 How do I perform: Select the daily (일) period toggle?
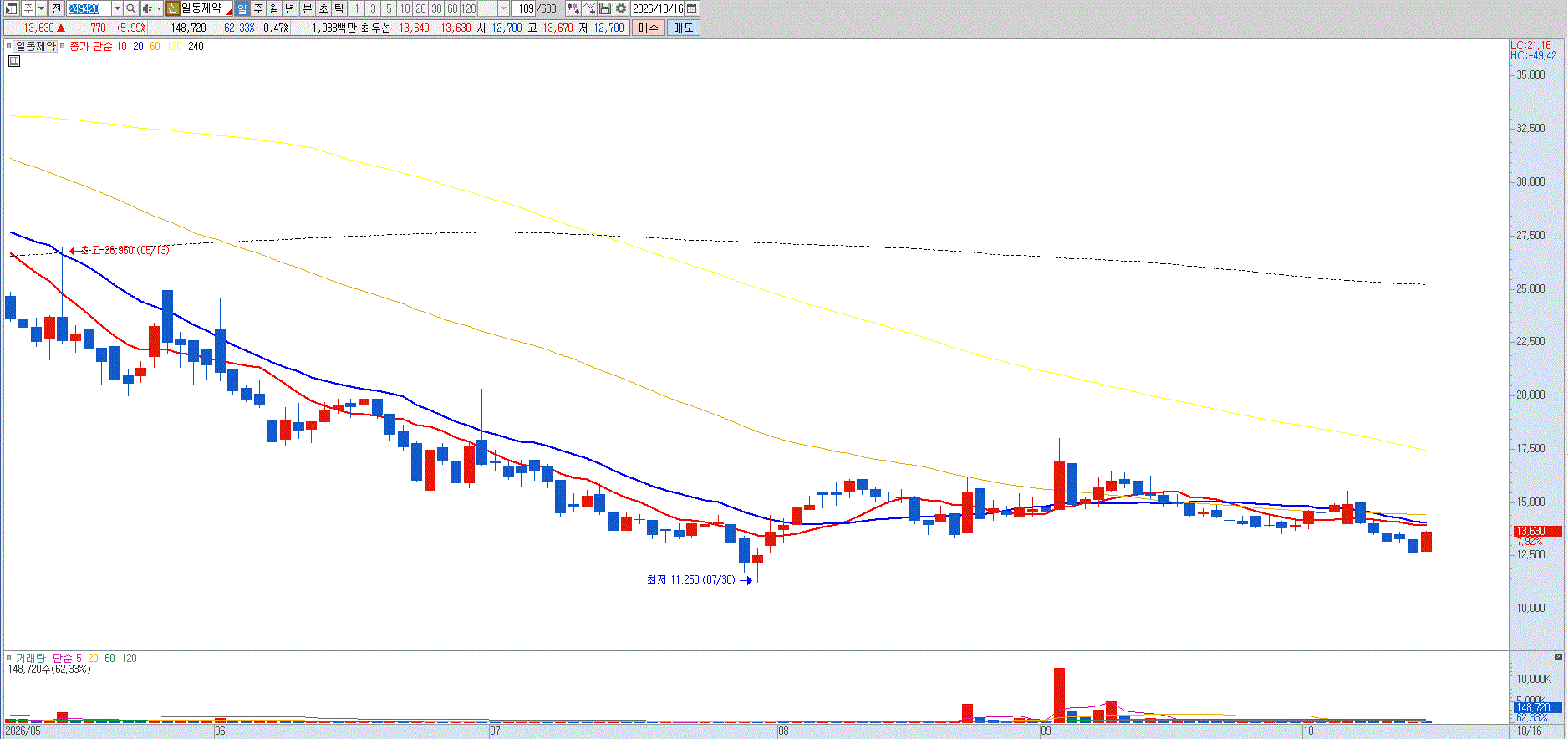(242, 8)
